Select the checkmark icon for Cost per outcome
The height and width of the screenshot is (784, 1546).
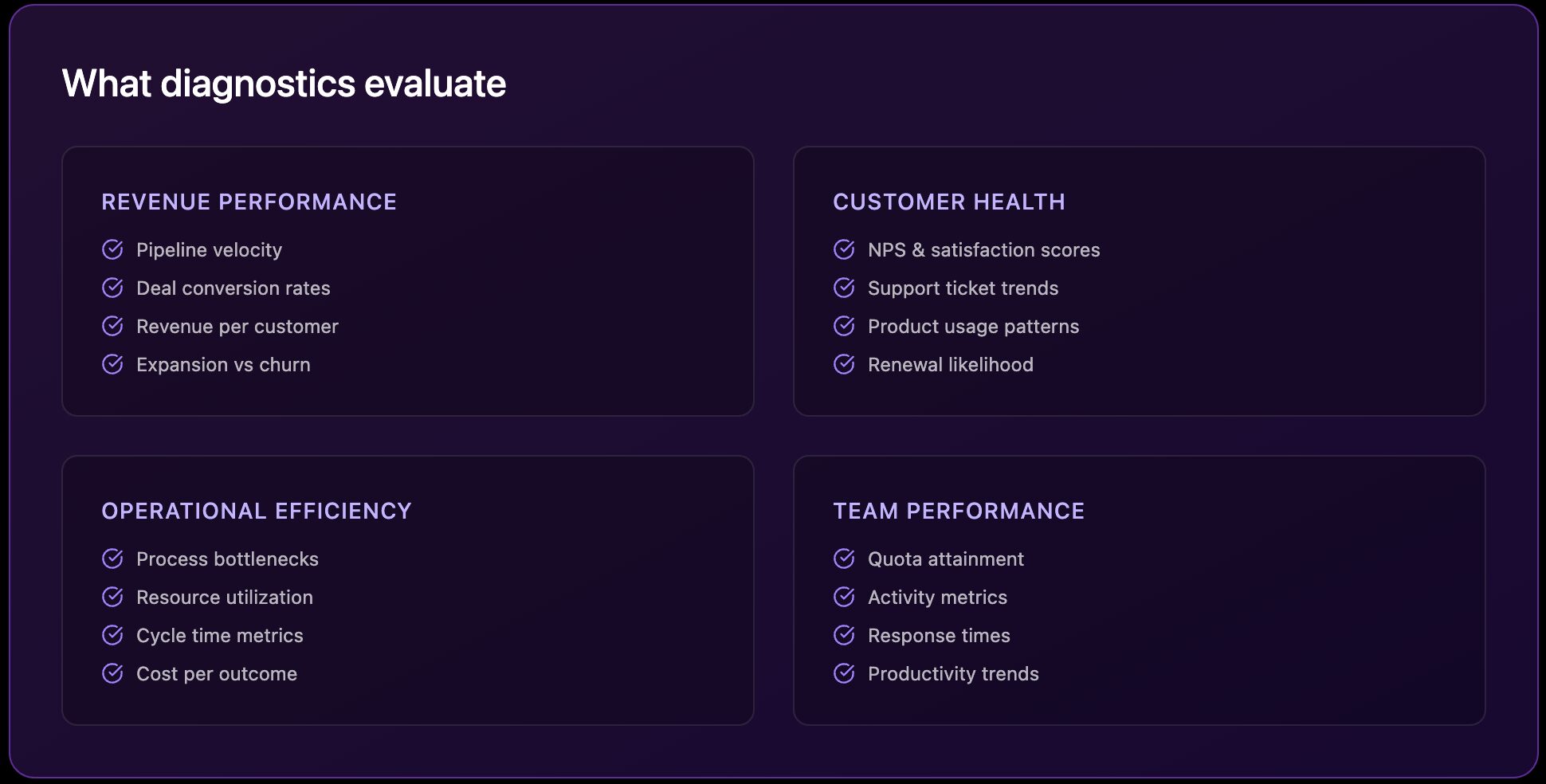112,673
